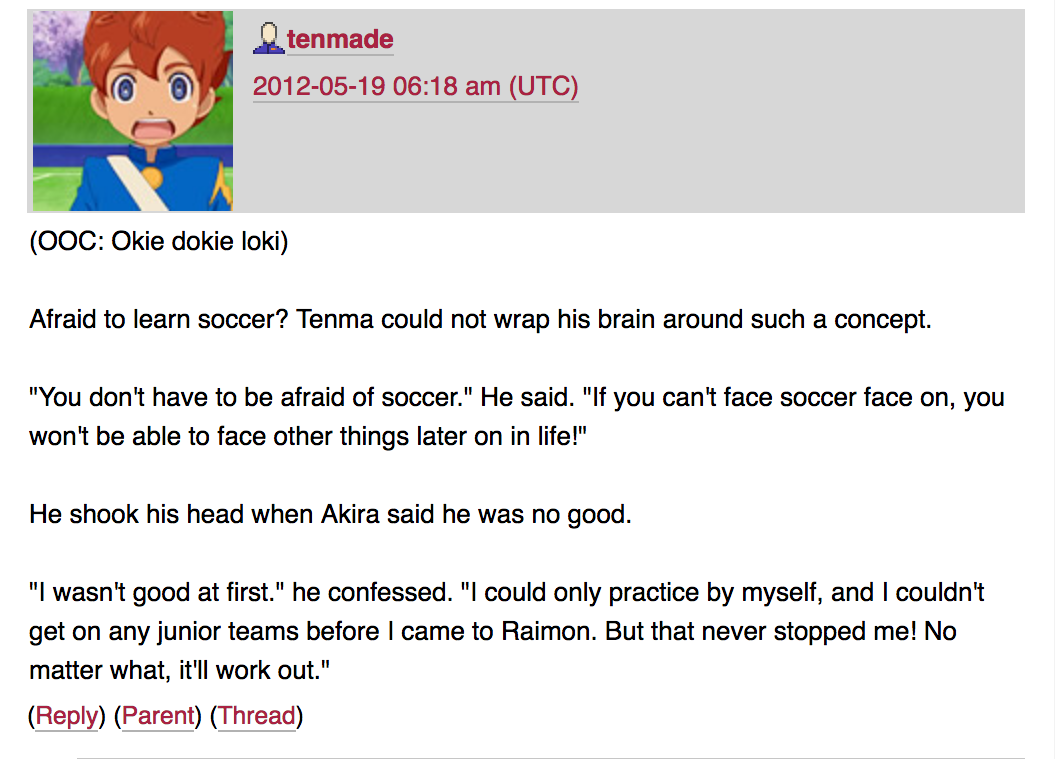
Task: Go to the Parent comment link
Action: pos(157,716)
